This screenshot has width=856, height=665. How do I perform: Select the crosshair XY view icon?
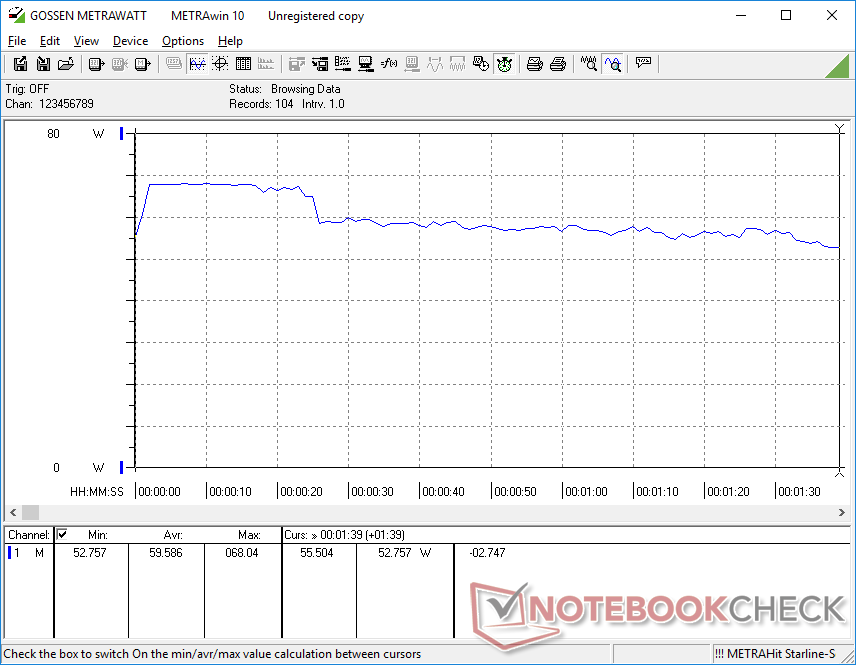click(x=219, y=64)
